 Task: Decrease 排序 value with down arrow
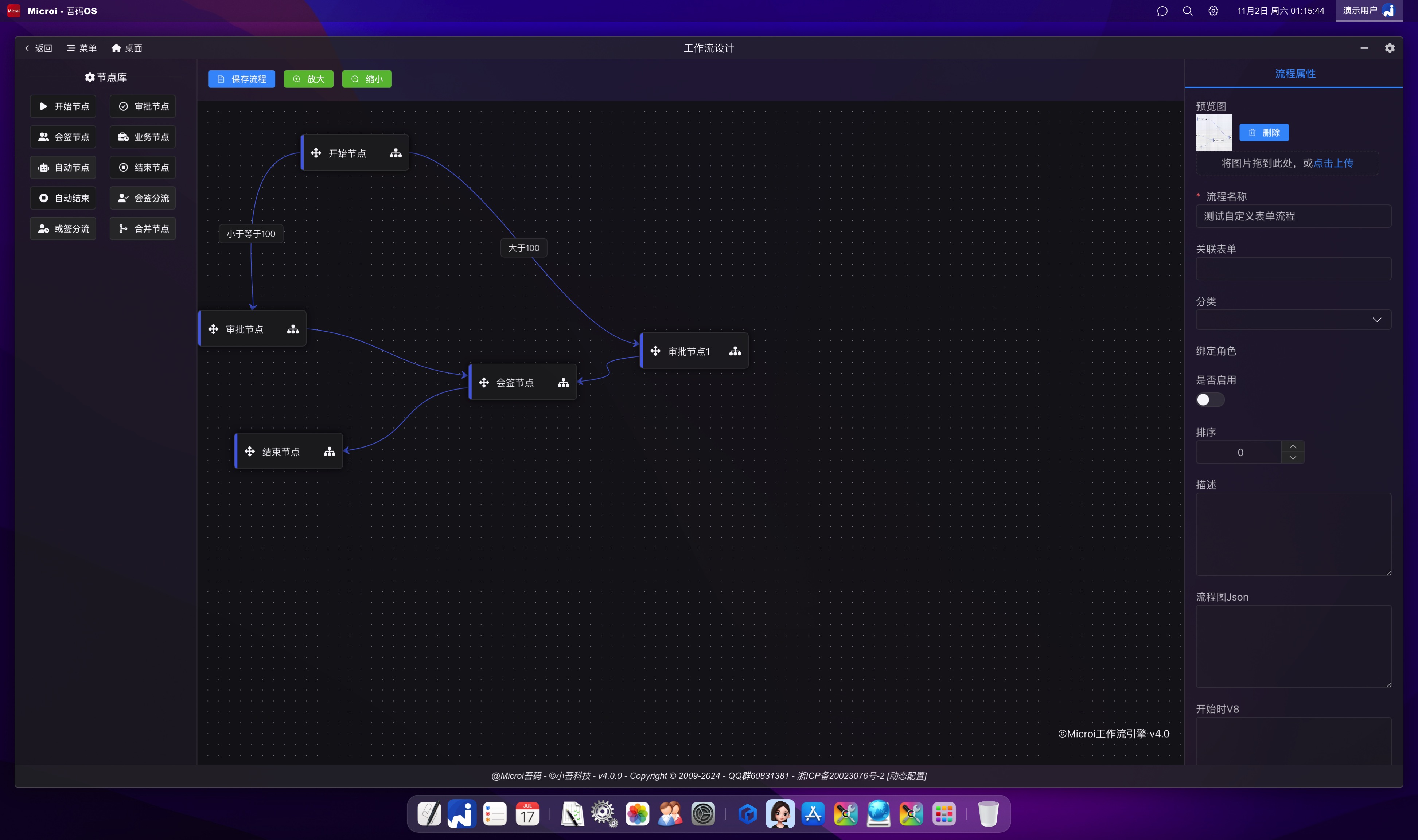(x=1292, y=458)
